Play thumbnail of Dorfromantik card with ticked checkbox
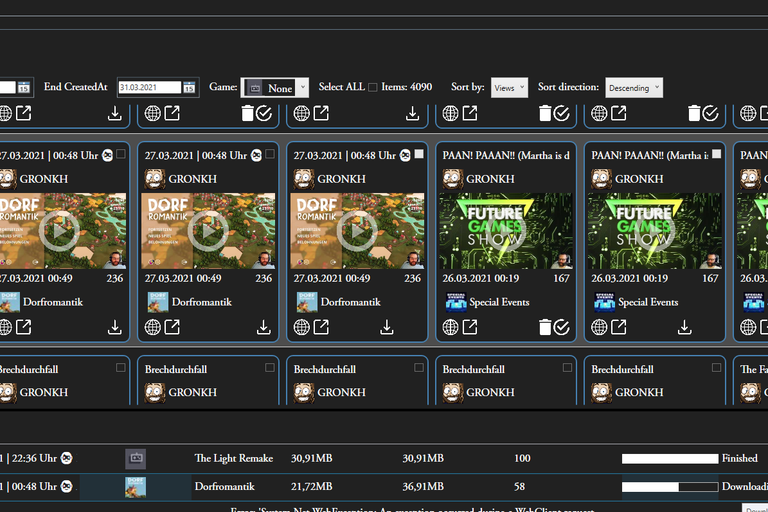Image resolution: width=768 pixels, height=512 pixels. pyautogui.click(x=357, y=231)
